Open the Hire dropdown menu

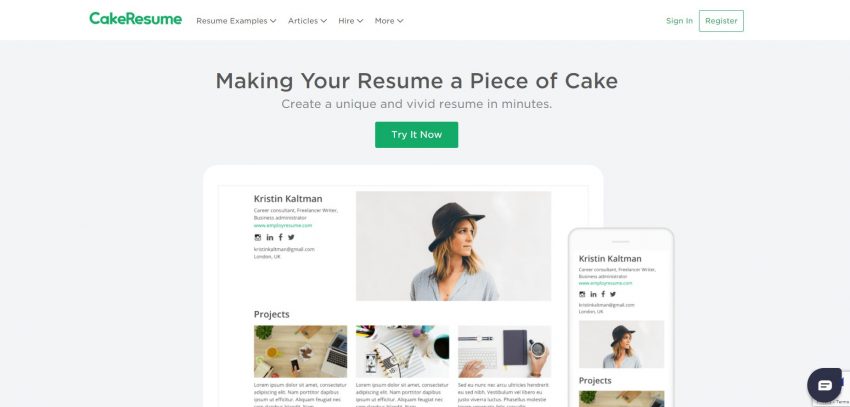[351, 21]
